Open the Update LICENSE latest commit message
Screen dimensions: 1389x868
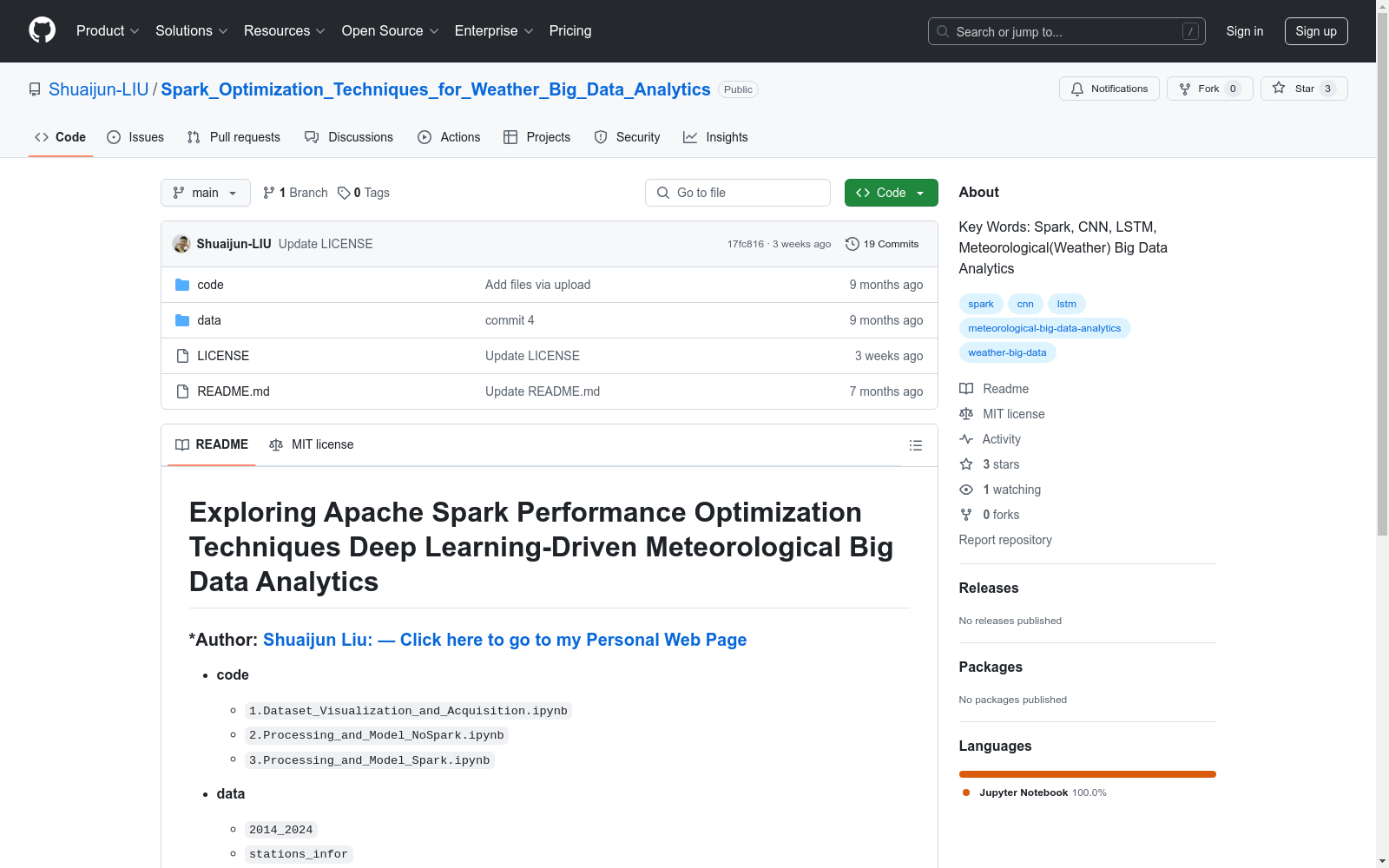326,244
